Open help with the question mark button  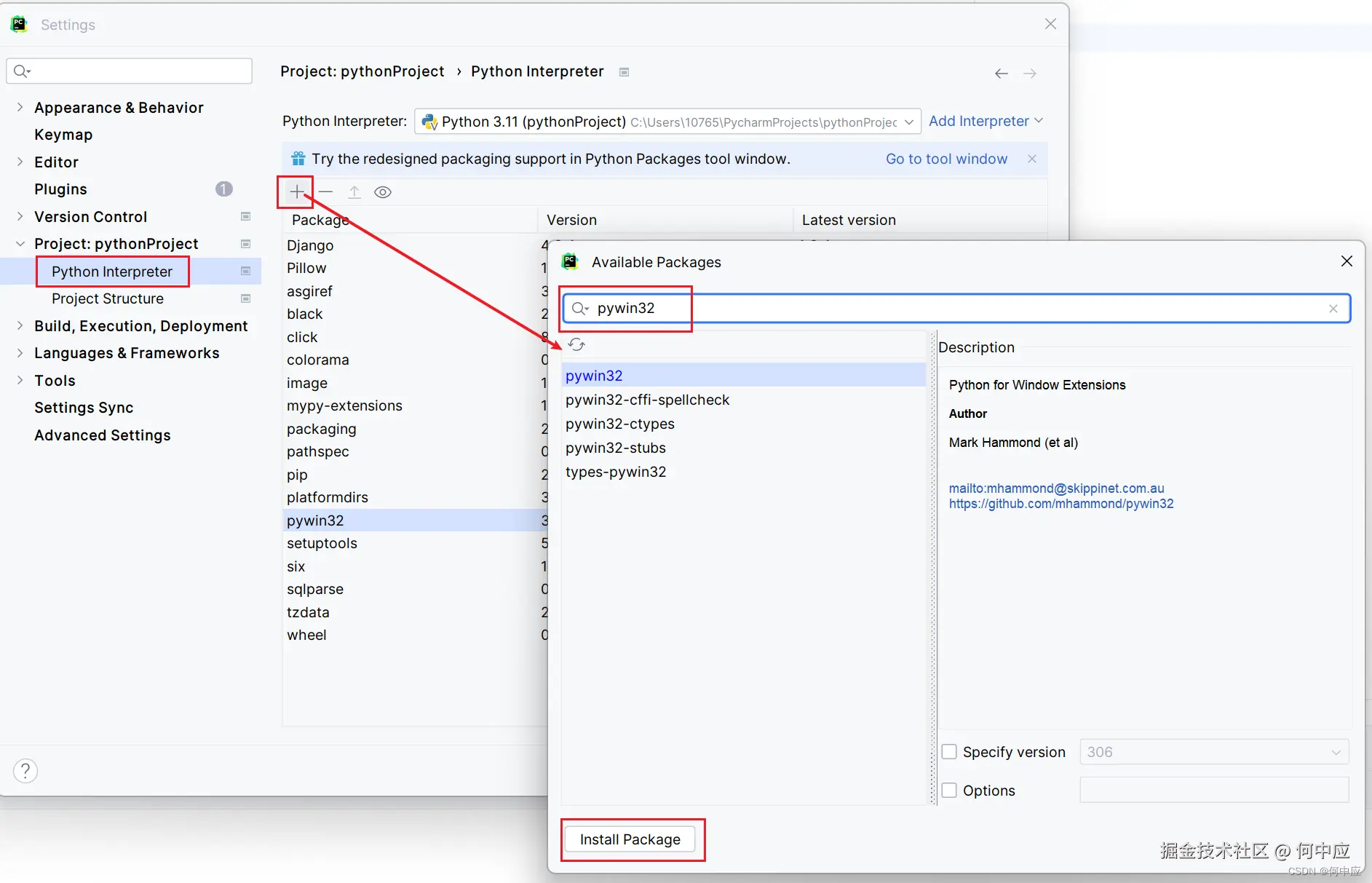pyautogui.click(x=25, y=771)
